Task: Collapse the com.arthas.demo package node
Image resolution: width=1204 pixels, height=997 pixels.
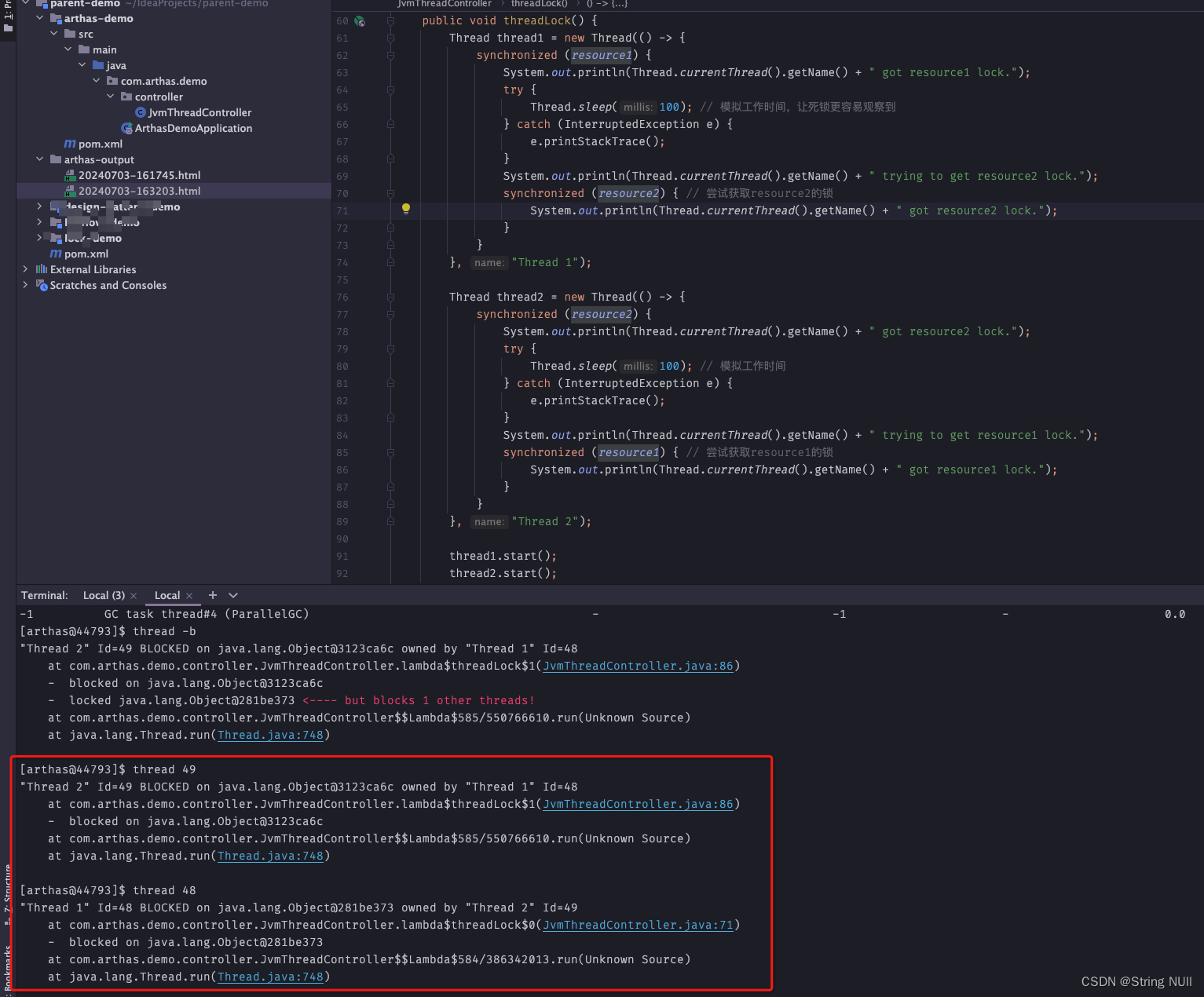Action: (x=97, y=81)
